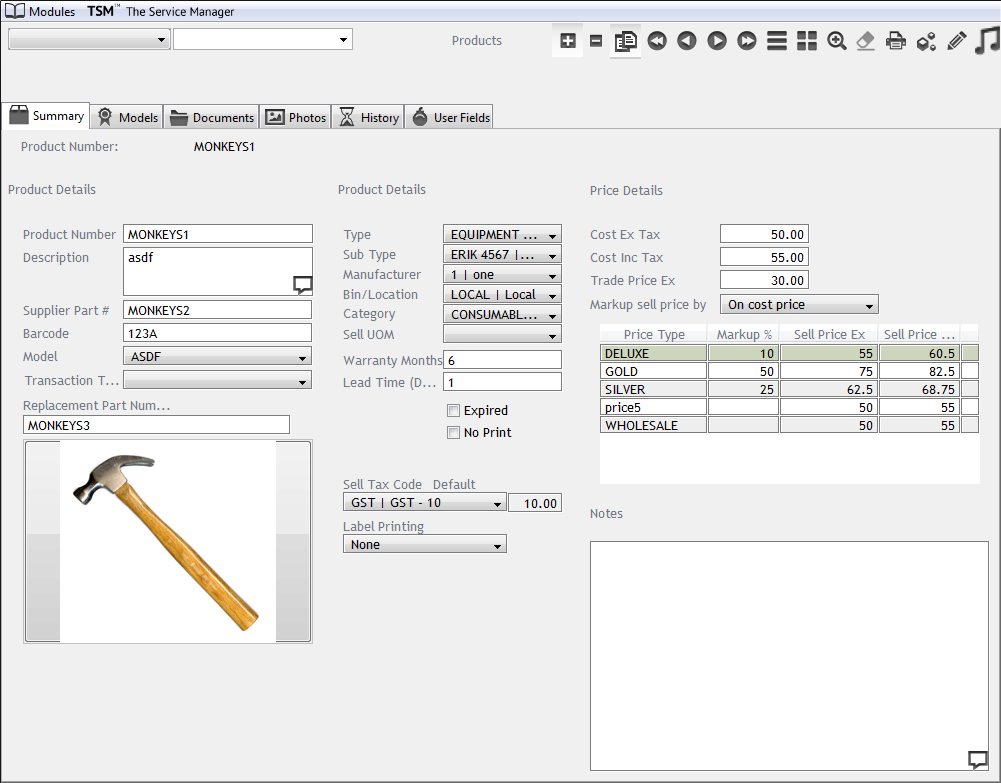Image resolution: width=1001 pixels, height=783 pixels.
Task: Click the music note icon
Action: pos(987,41)
